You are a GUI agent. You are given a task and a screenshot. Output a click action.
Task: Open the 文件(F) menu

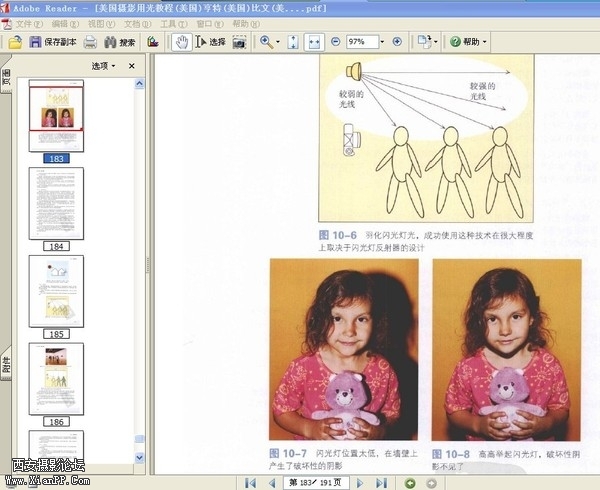pos(29,22)
